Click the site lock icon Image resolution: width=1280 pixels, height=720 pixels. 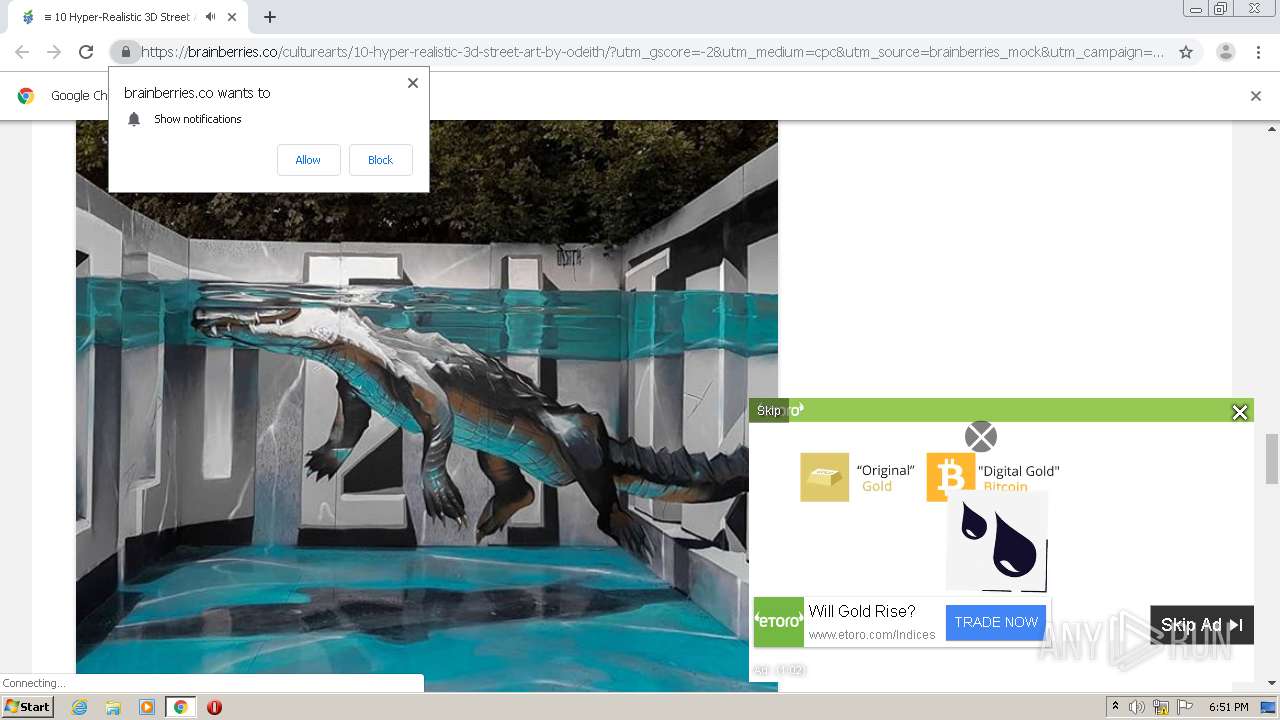click(125, 52)
